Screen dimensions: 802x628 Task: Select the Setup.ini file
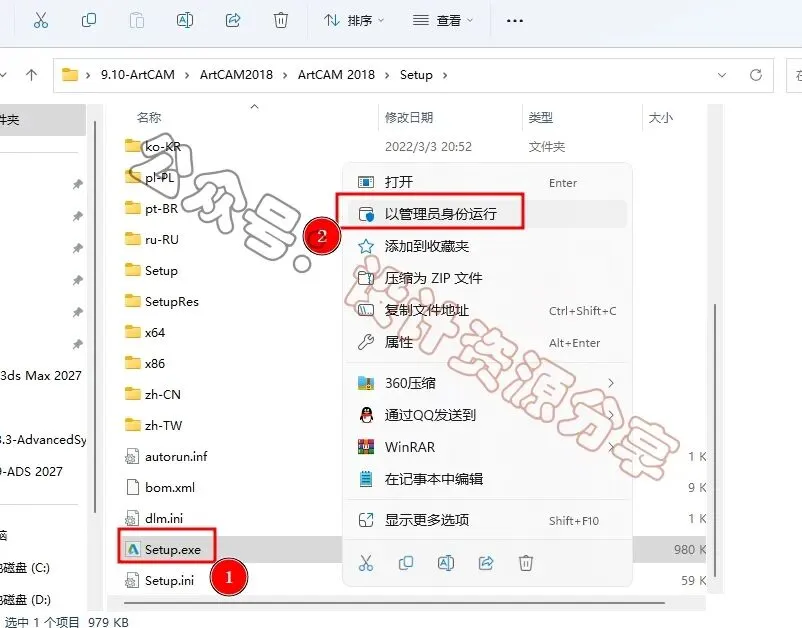pyautogui.click(x=169, y=580)
